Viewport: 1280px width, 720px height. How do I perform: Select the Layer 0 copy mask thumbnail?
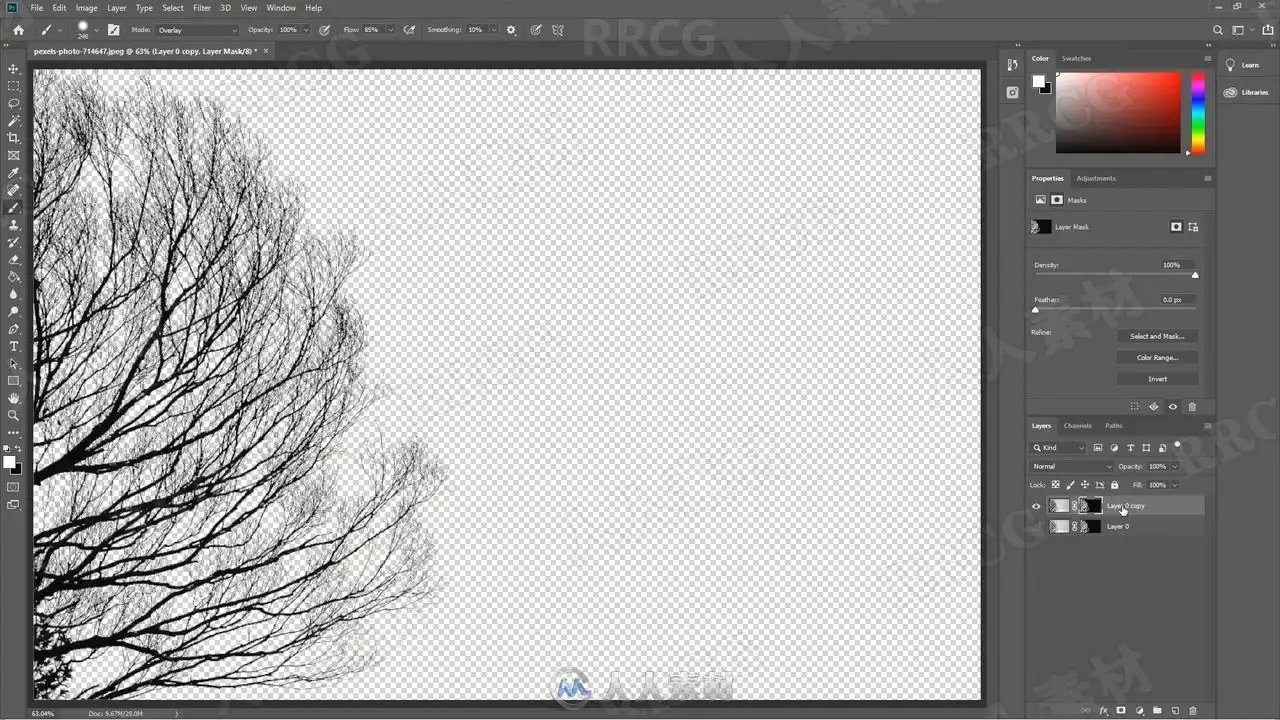[x=1091, y=506]
